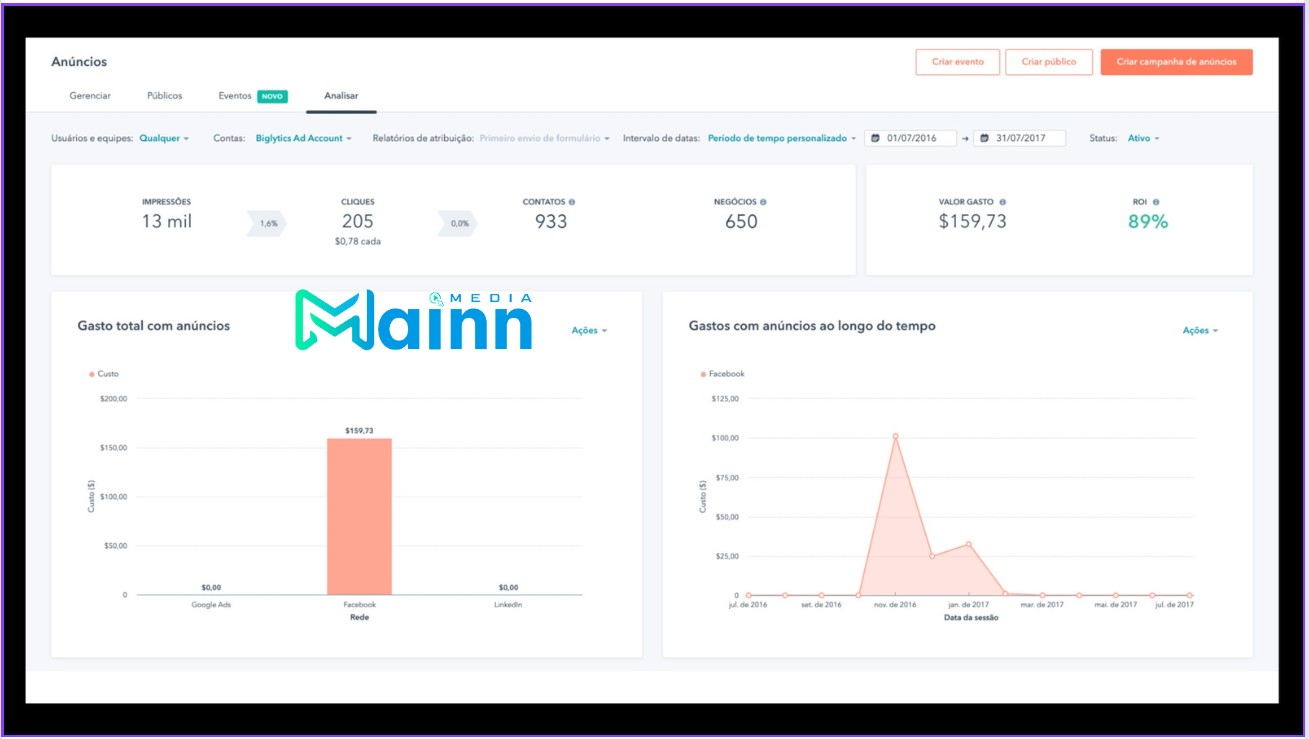Click the Facebook bar in the bar chart
Image resolution: width=1309 pixels, height=739 pixels.
(359, 516)
